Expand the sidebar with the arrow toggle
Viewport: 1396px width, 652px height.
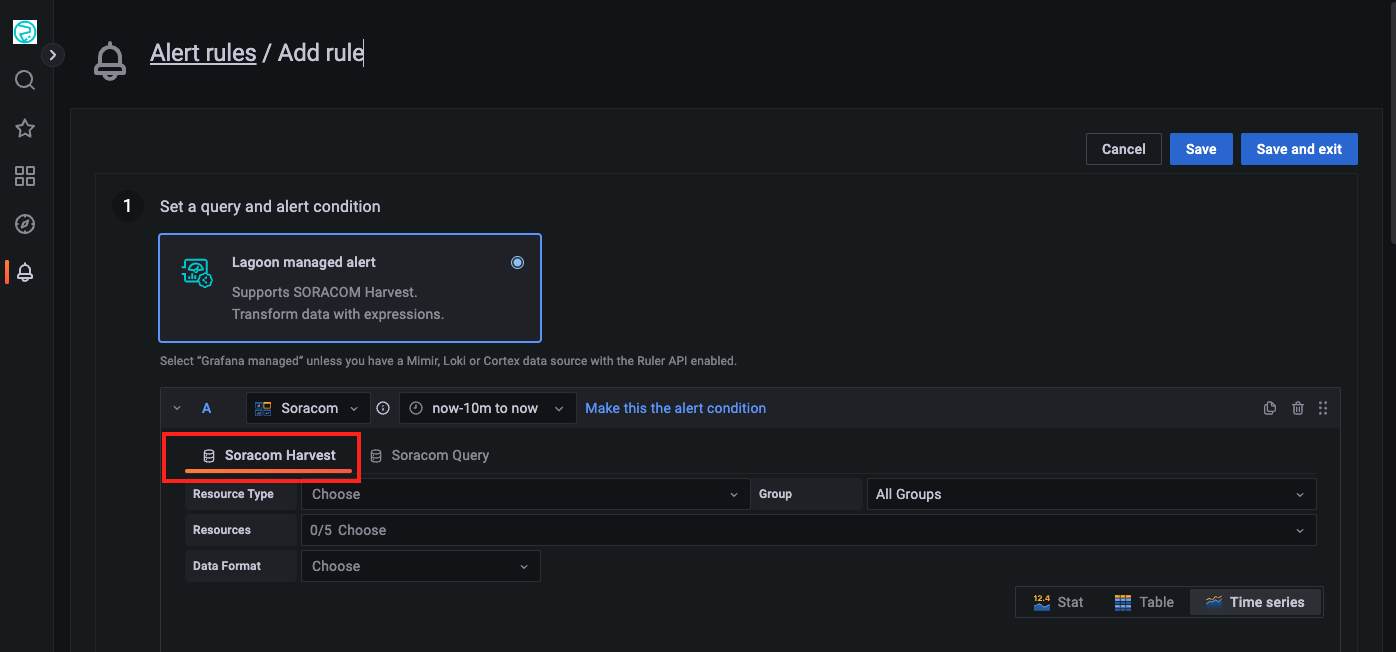(x=53, y=56)
